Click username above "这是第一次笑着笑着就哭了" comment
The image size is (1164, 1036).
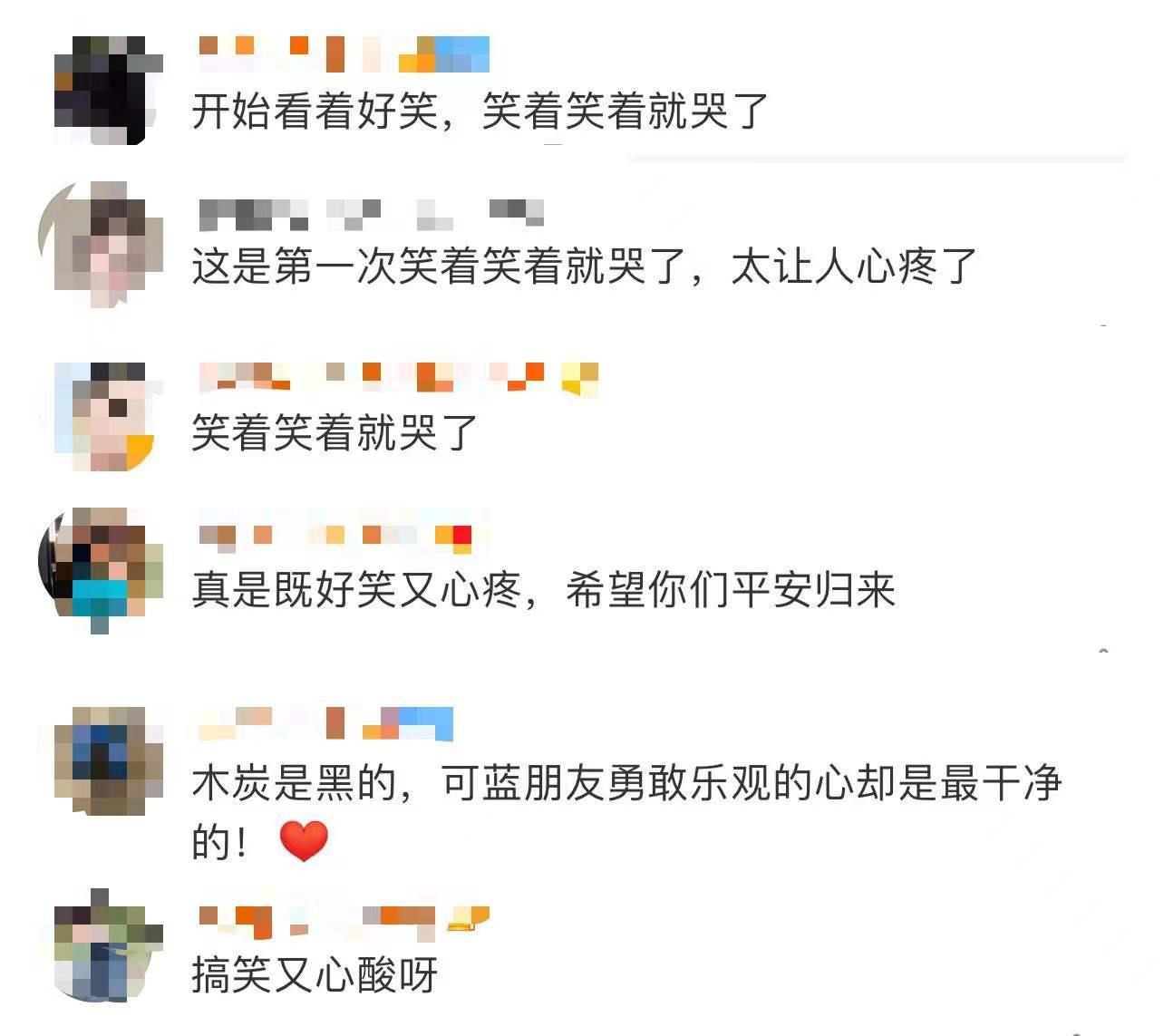[371, 214]
